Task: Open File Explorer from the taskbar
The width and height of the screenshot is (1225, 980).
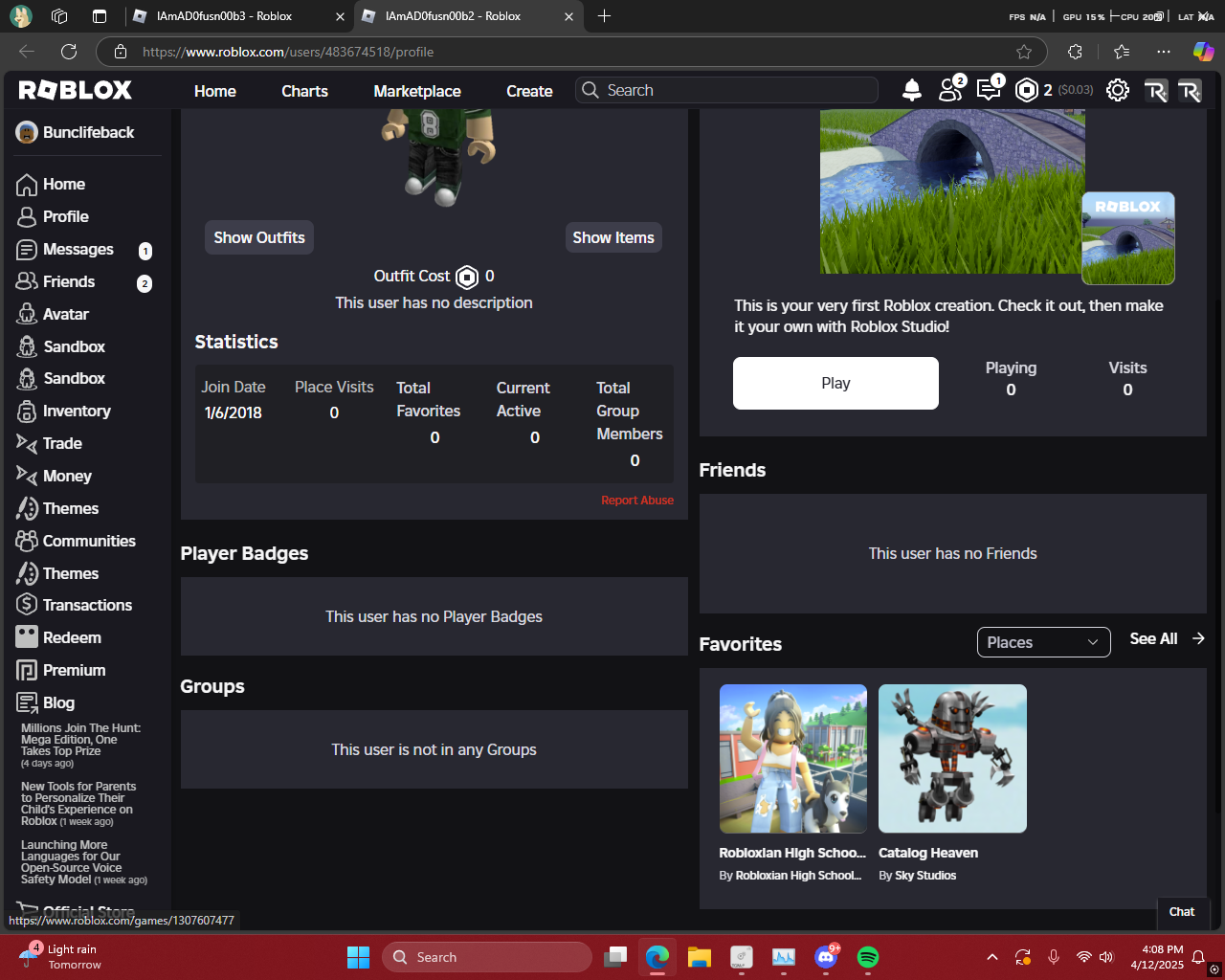Action: (x=700, y=957)
